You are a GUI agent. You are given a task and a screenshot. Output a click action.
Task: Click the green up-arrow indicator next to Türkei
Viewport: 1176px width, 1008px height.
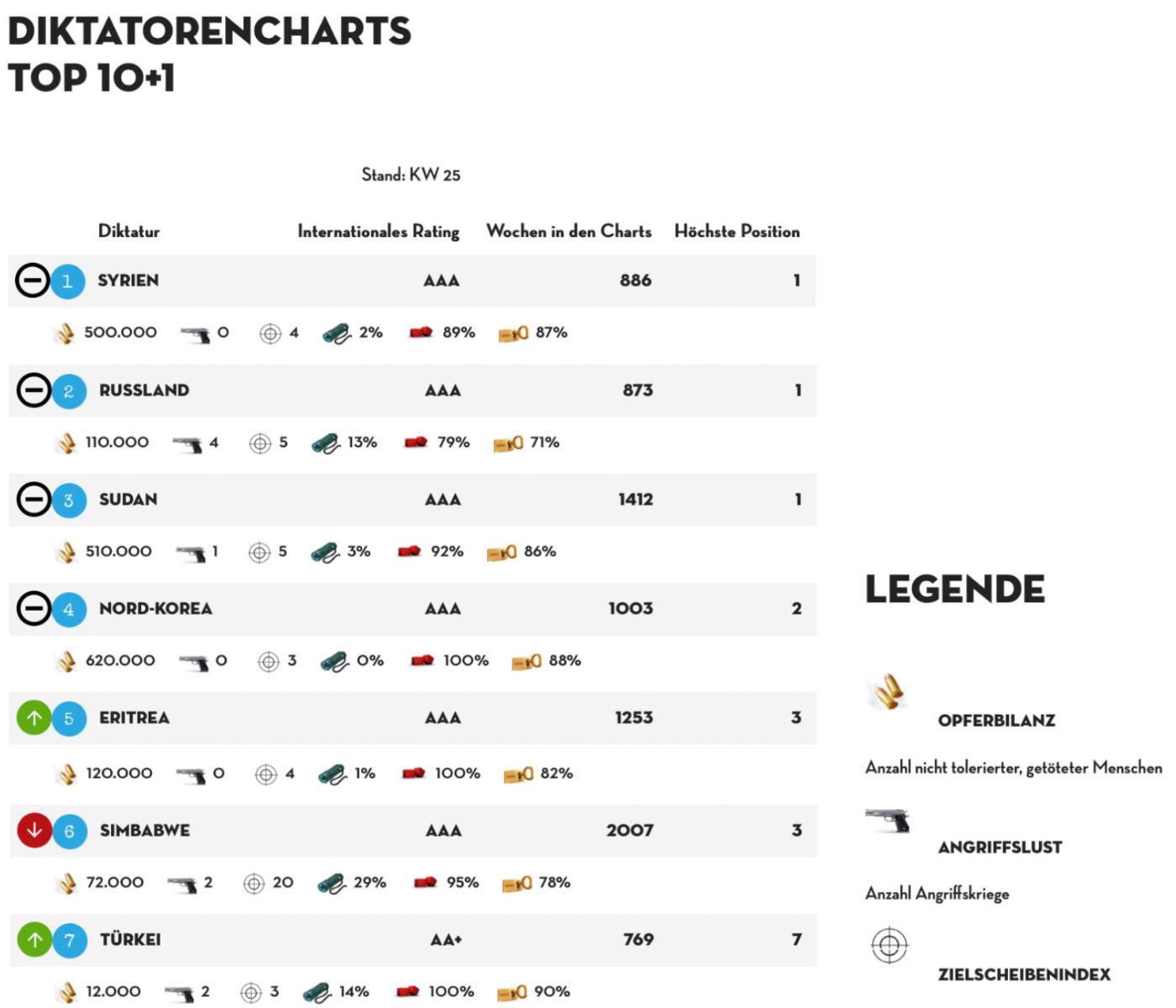coord(35,940)
